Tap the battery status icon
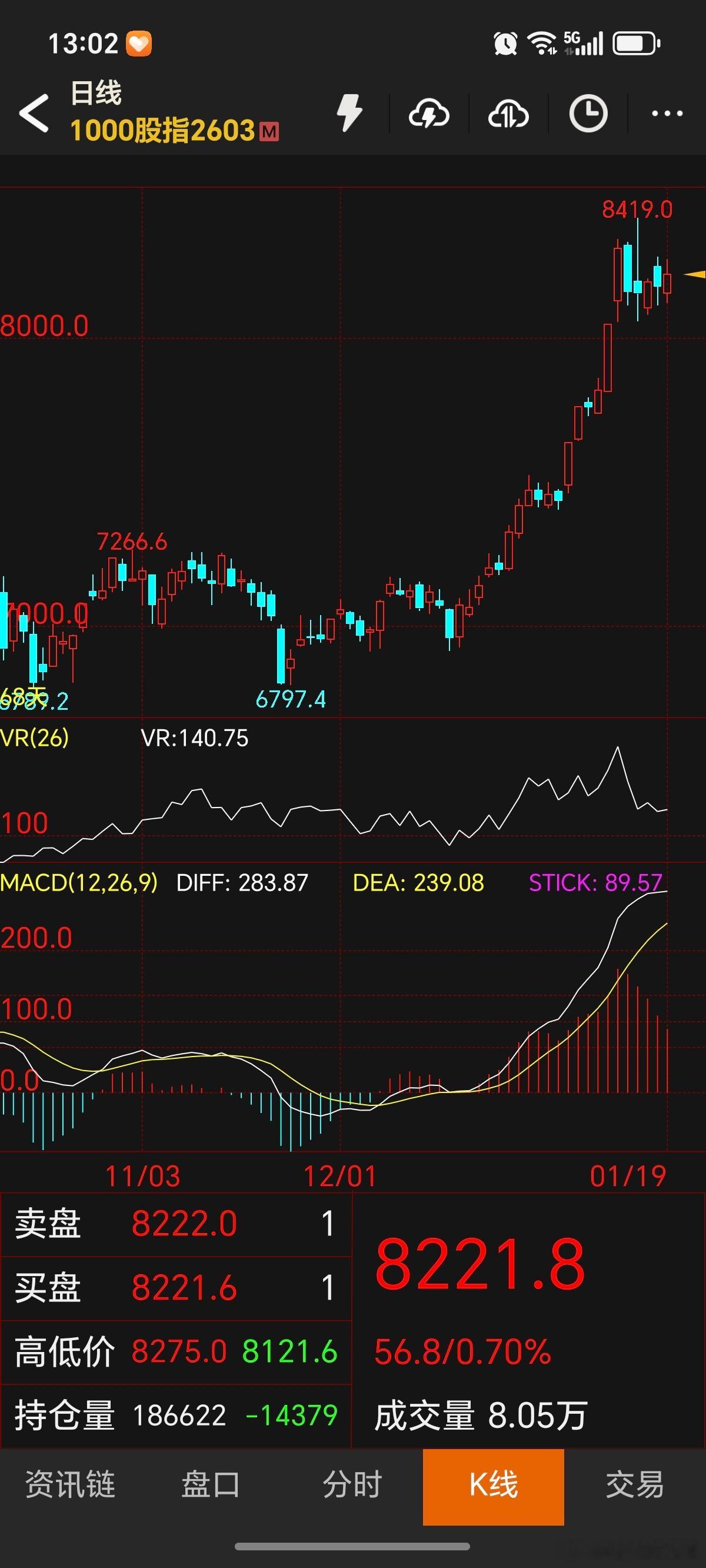Image resolution: width=706 pixels, height=1568 pixels. (637, 44)
